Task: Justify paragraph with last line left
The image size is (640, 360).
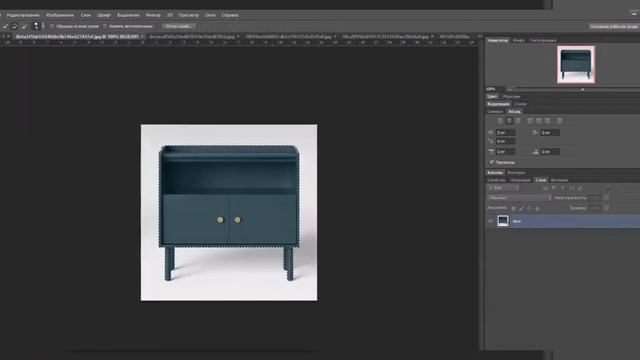Action: pyautogui.click(x=530, y=121)
